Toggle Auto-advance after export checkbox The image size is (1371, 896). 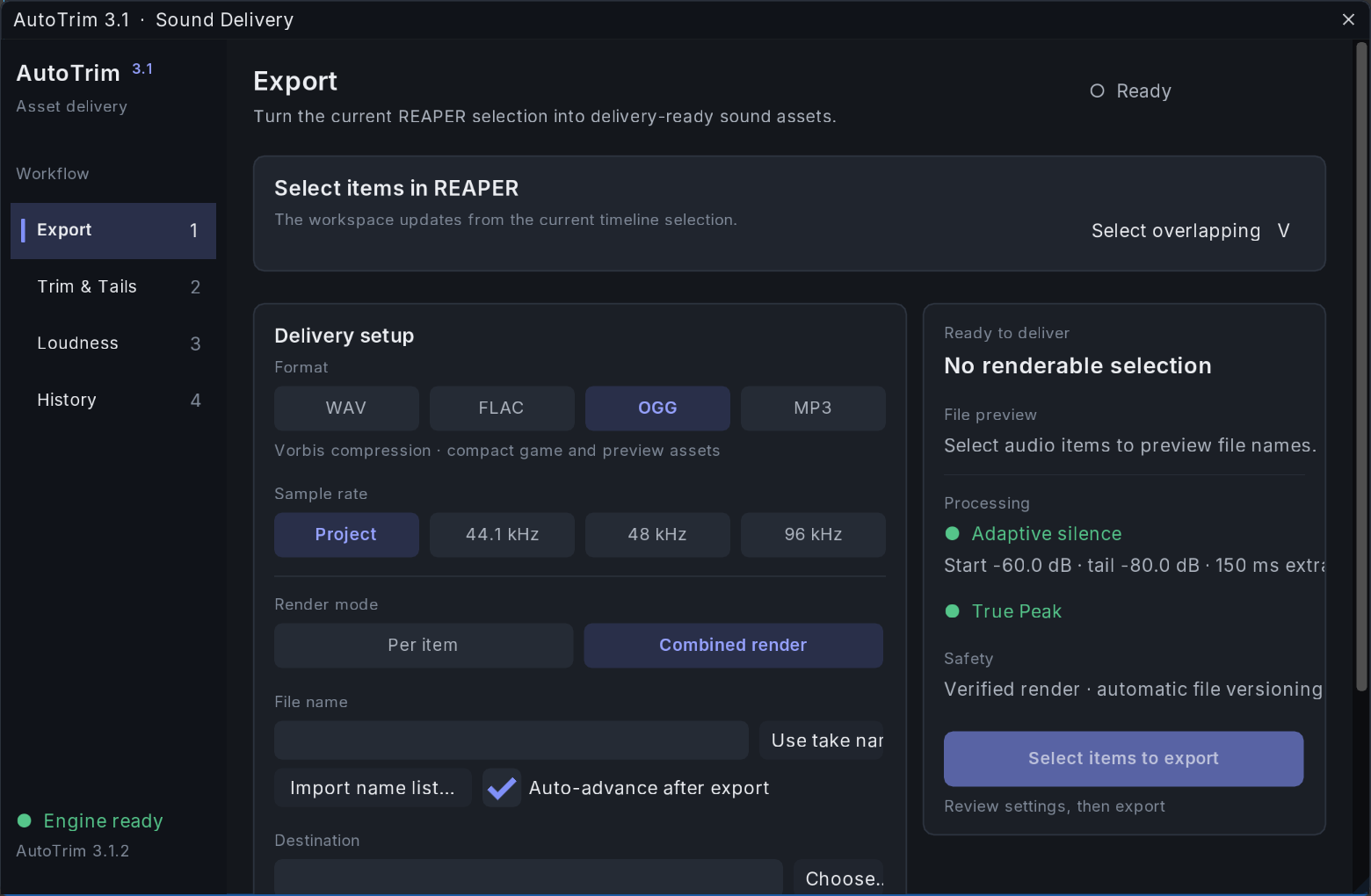502,788
